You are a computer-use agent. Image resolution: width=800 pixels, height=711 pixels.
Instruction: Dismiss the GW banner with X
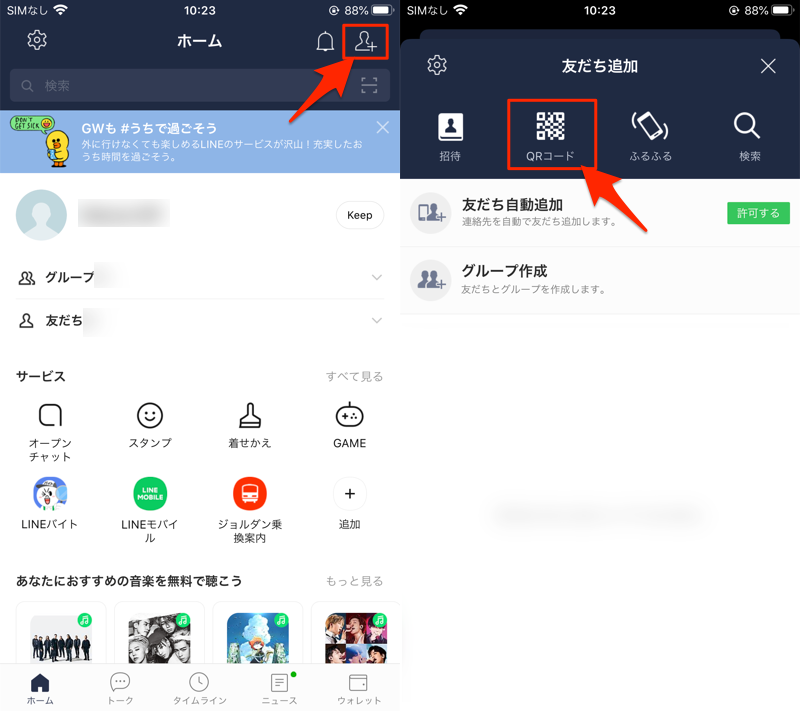382,127
